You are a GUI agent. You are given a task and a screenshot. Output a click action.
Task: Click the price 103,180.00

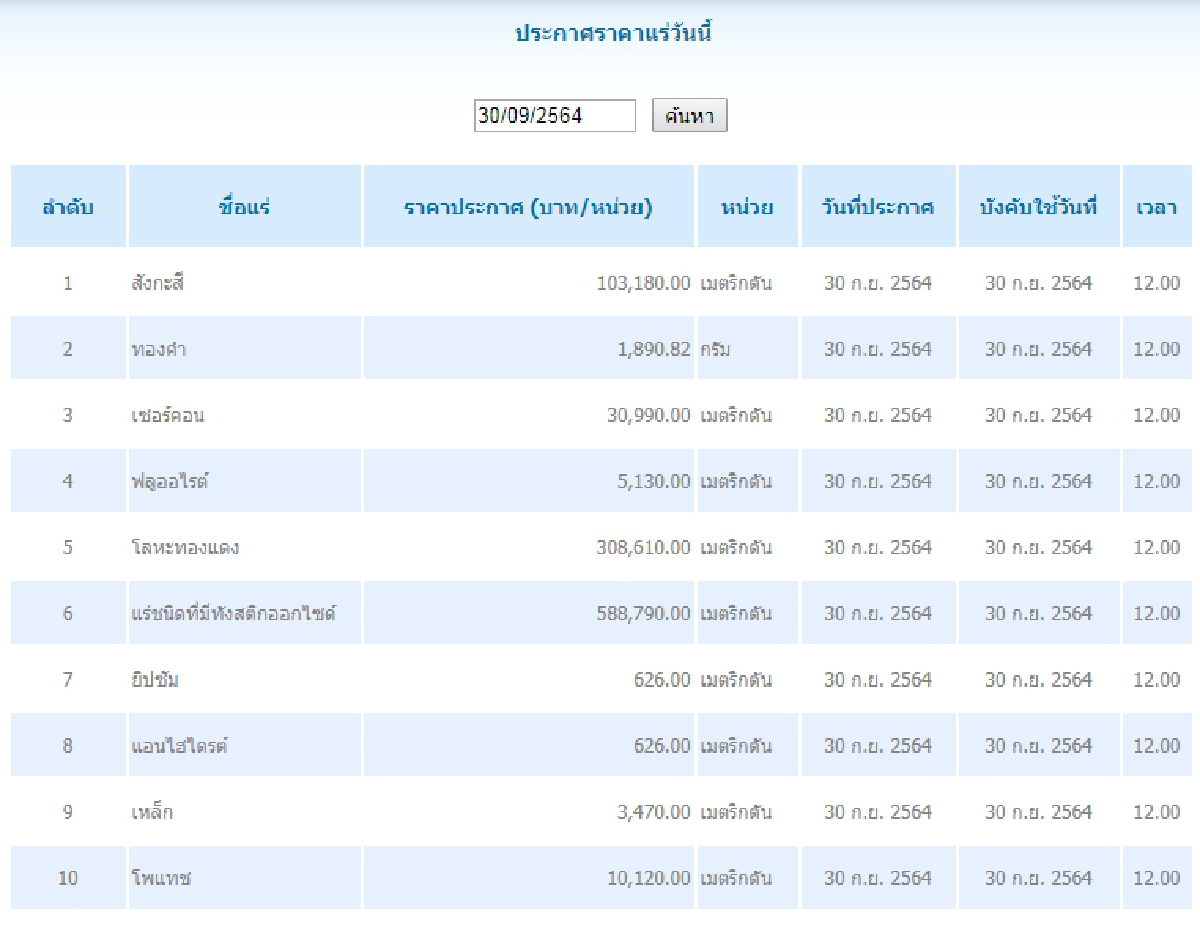[643, 283]
